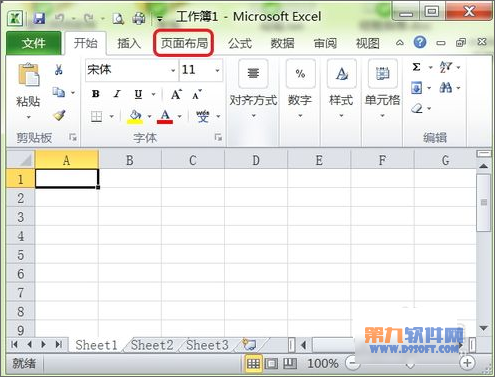Image resolution: width=495 pixels, height=377 pixels.
Task: Click the Select All corner cell
Action: click(21, 160)
